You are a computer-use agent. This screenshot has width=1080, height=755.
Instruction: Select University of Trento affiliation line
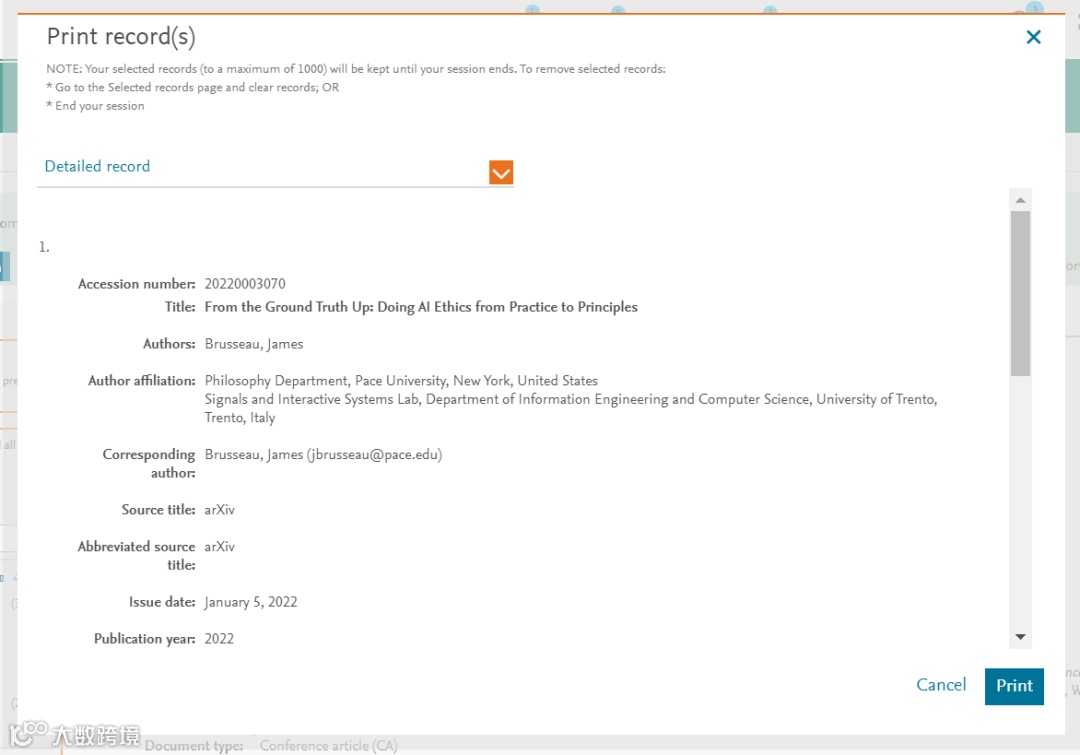571,408
